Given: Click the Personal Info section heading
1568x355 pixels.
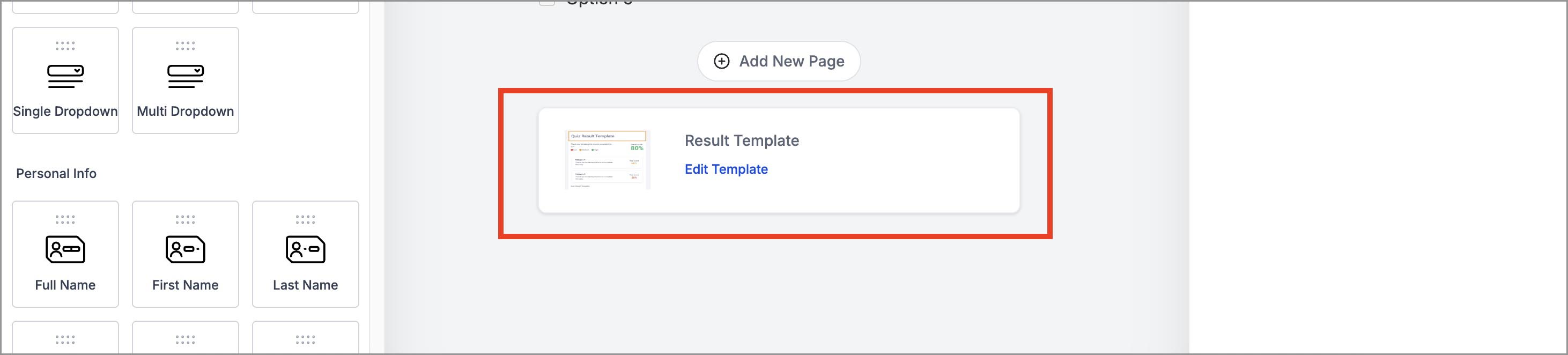Looking at the screenshot, I should [56, 174].
